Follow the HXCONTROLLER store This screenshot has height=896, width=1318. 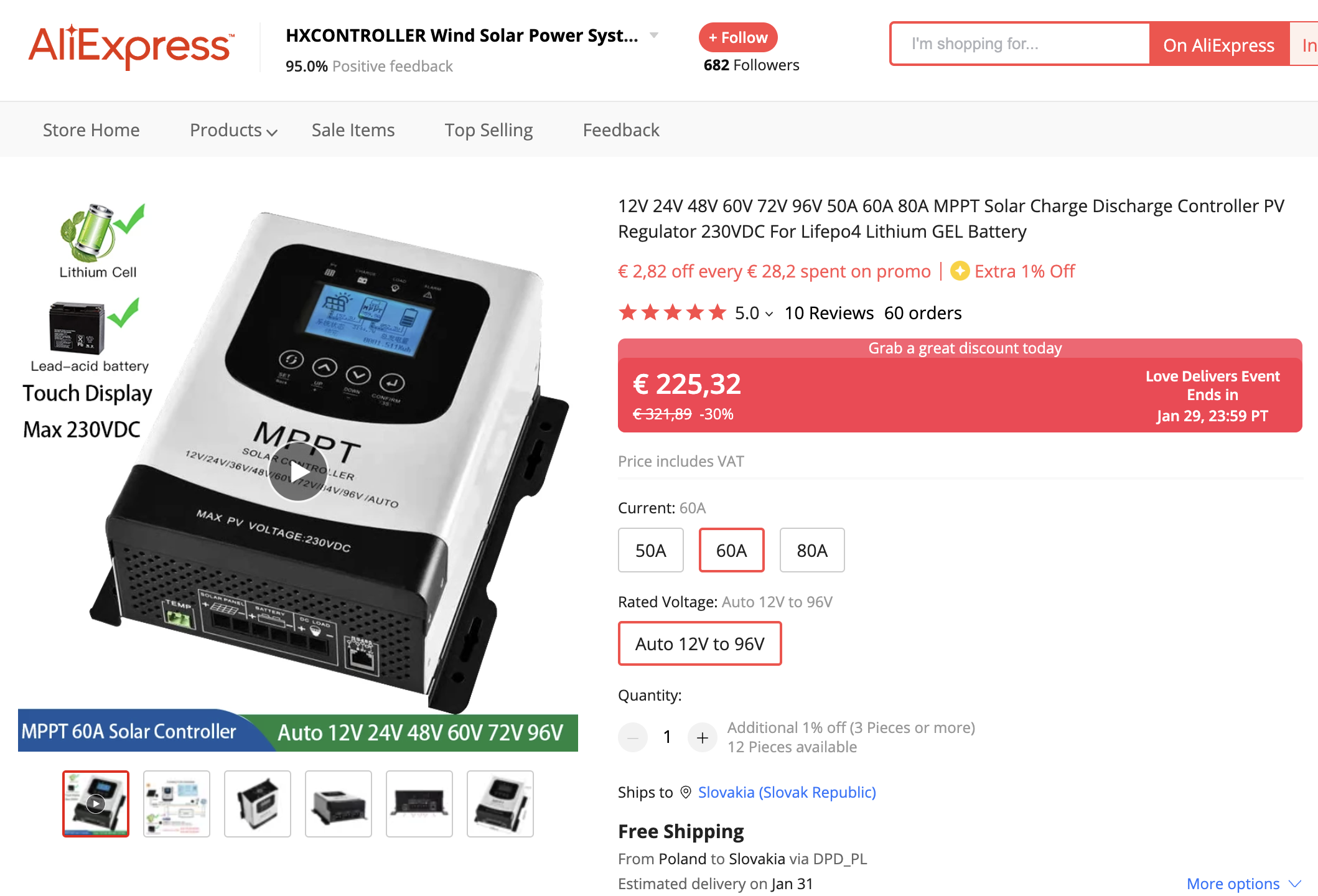pos(738,37)
